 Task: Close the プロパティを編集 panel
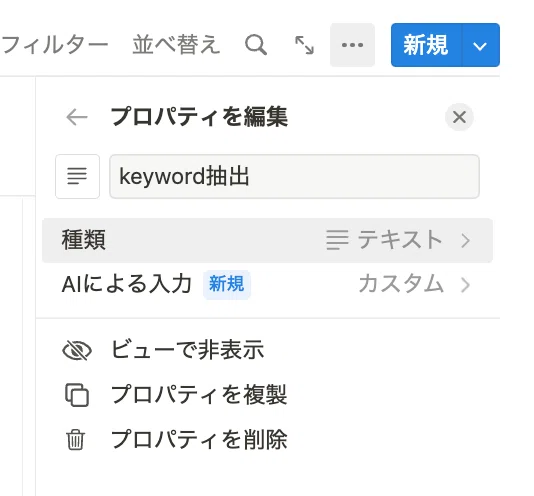[x=459, y=117]
